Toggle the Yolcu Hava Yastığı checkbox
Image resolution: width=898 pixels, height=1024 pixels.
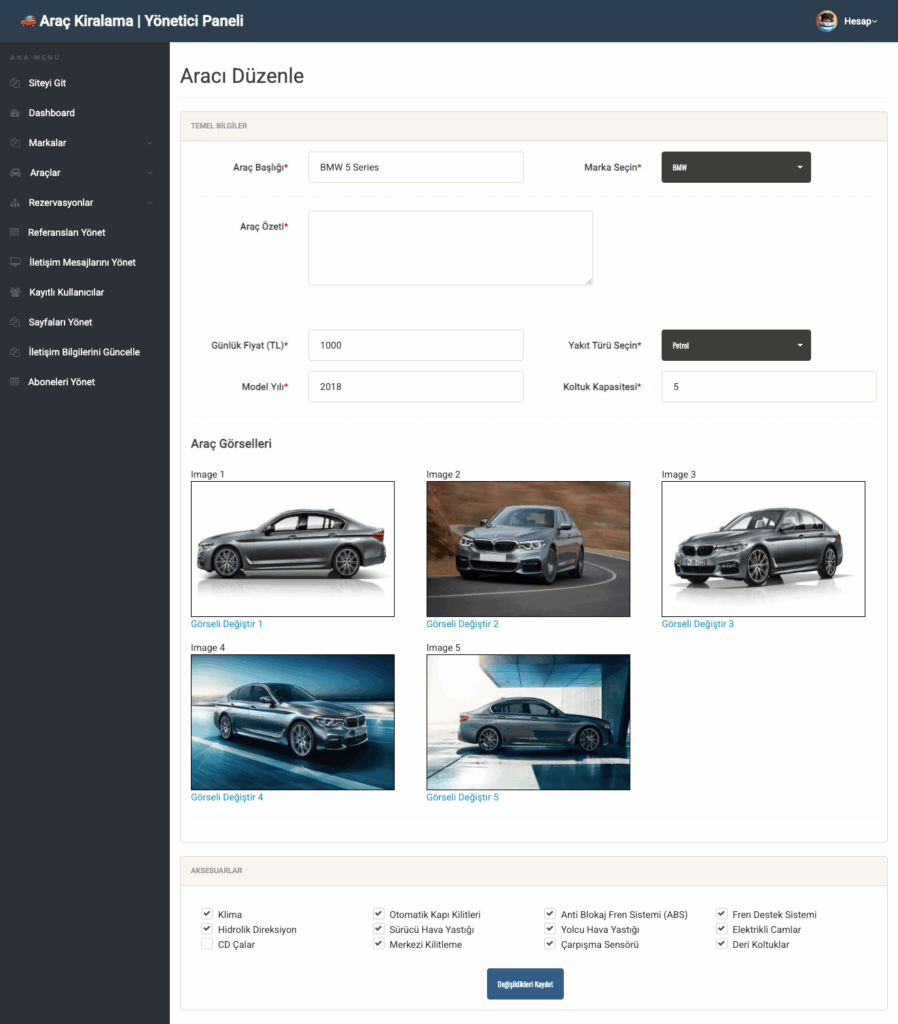click(550, 929)
